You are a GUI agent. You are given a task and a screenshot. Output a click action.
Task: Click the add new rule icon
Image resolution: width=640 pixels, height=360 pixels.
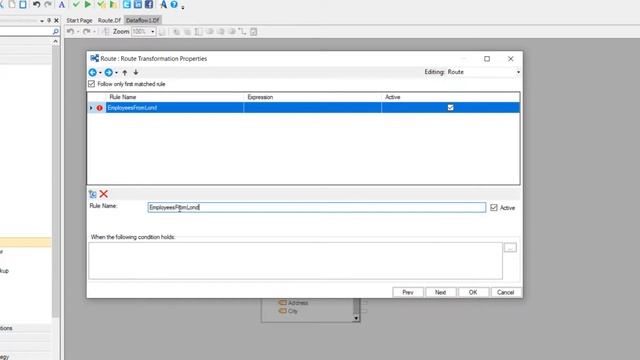pos(93,194)
